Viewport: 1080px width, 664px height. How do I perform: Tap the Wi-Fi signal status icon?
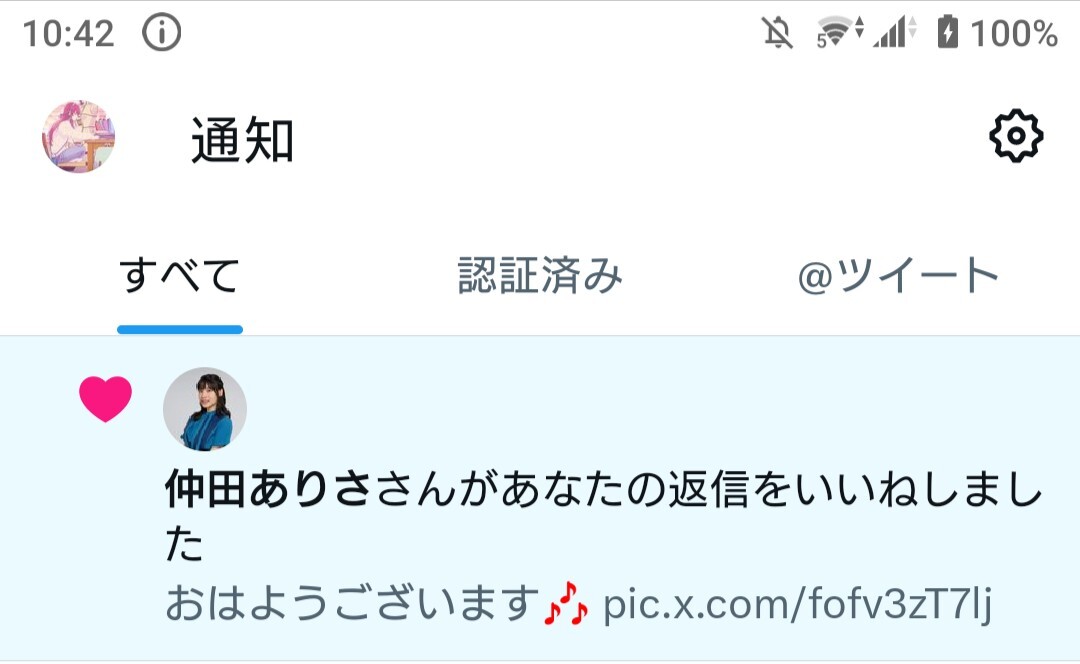pos(839,32)
